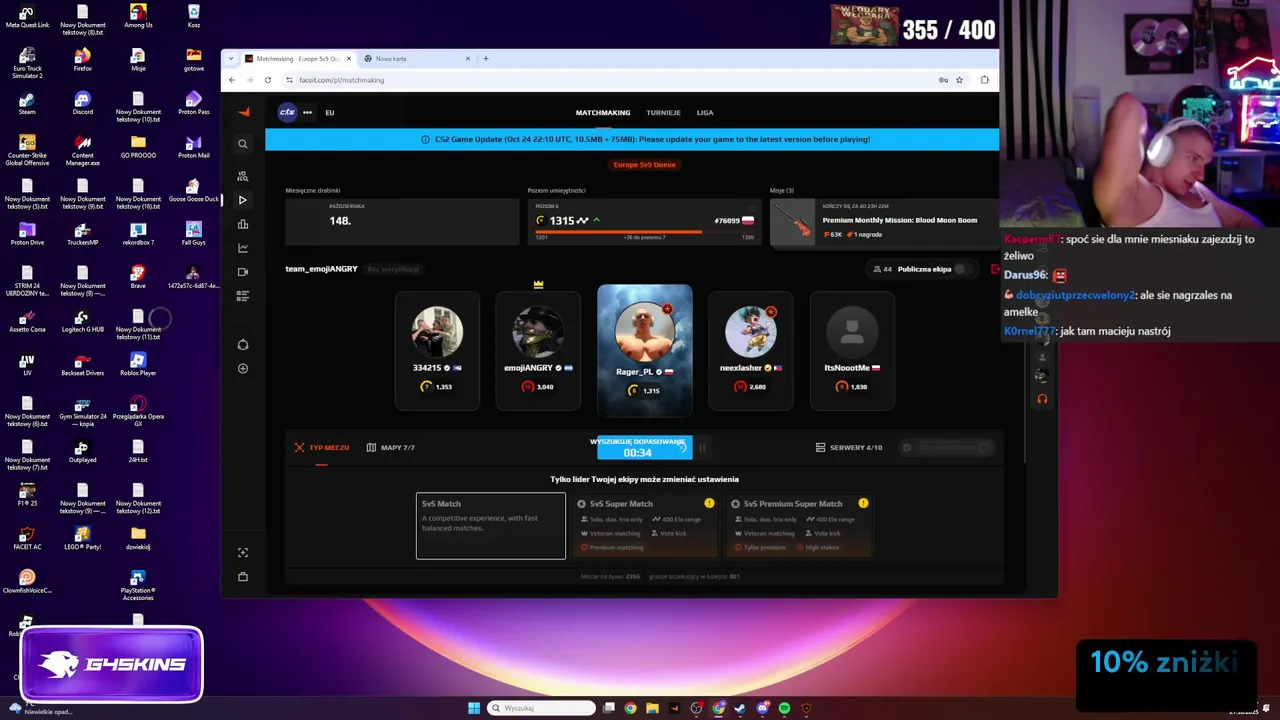
Task: Open the Brave browser desktop shortcut
Action: point(138,277)
